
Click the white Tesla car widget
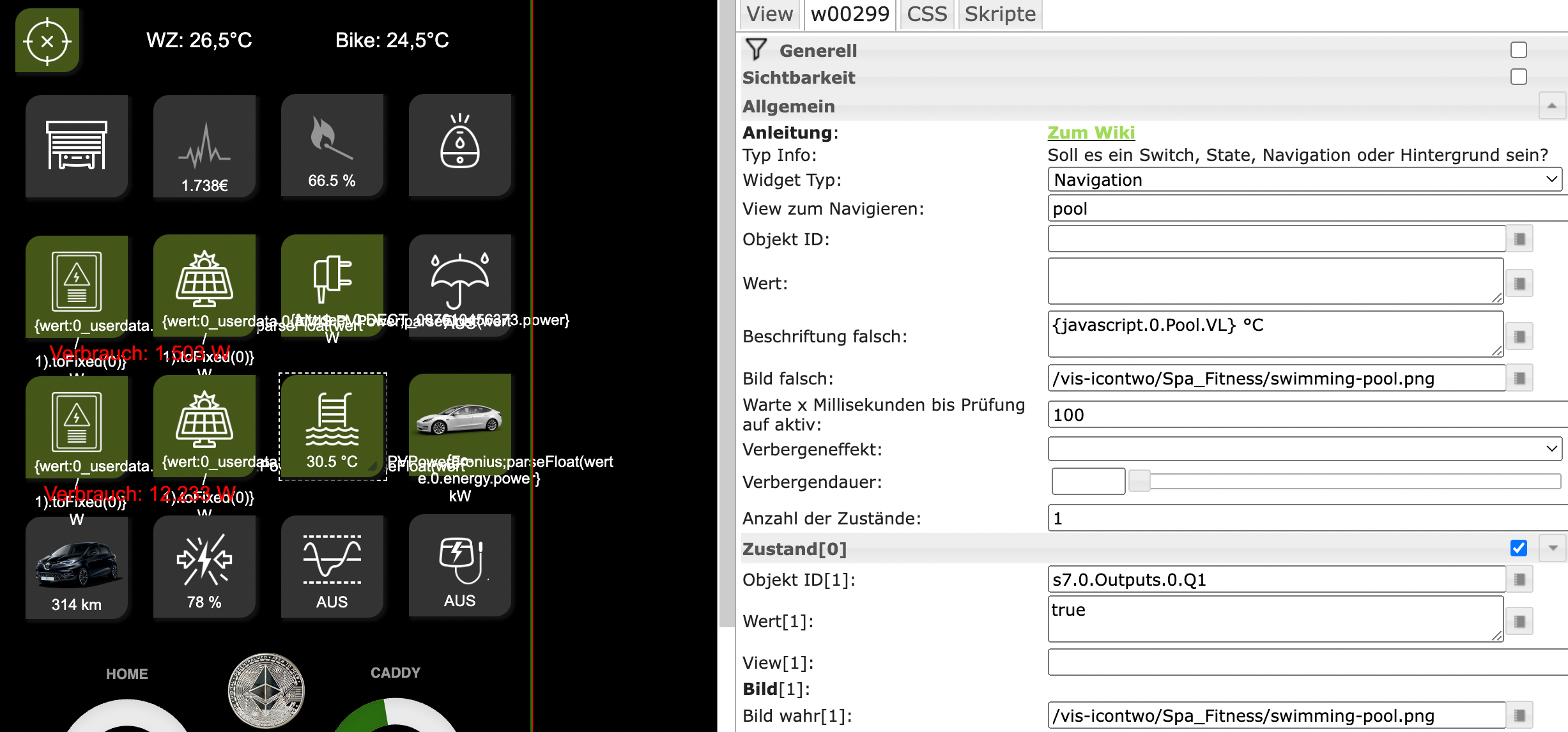[459, 416]
